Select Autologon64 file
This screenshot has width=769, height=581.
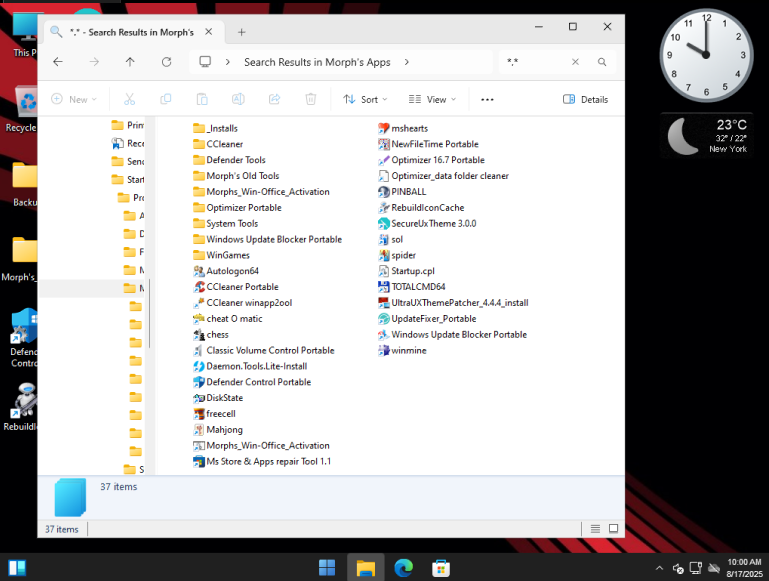click(x=226, y=271)
